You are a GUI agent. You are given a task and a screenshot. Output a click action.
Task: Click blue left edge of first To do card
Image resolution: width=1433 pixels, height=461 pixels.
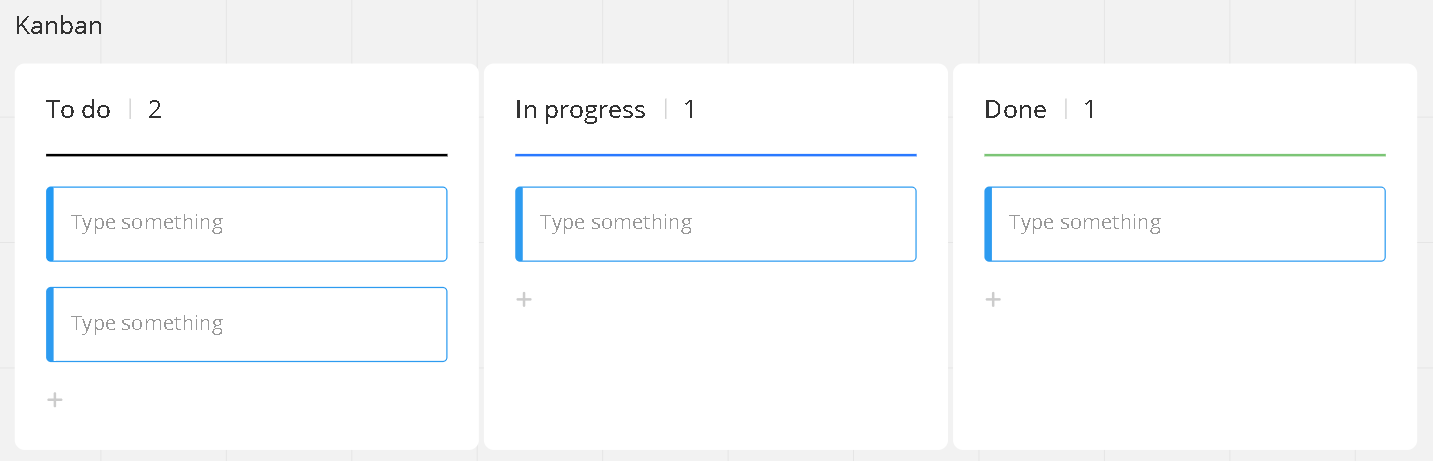pos(50,224)
